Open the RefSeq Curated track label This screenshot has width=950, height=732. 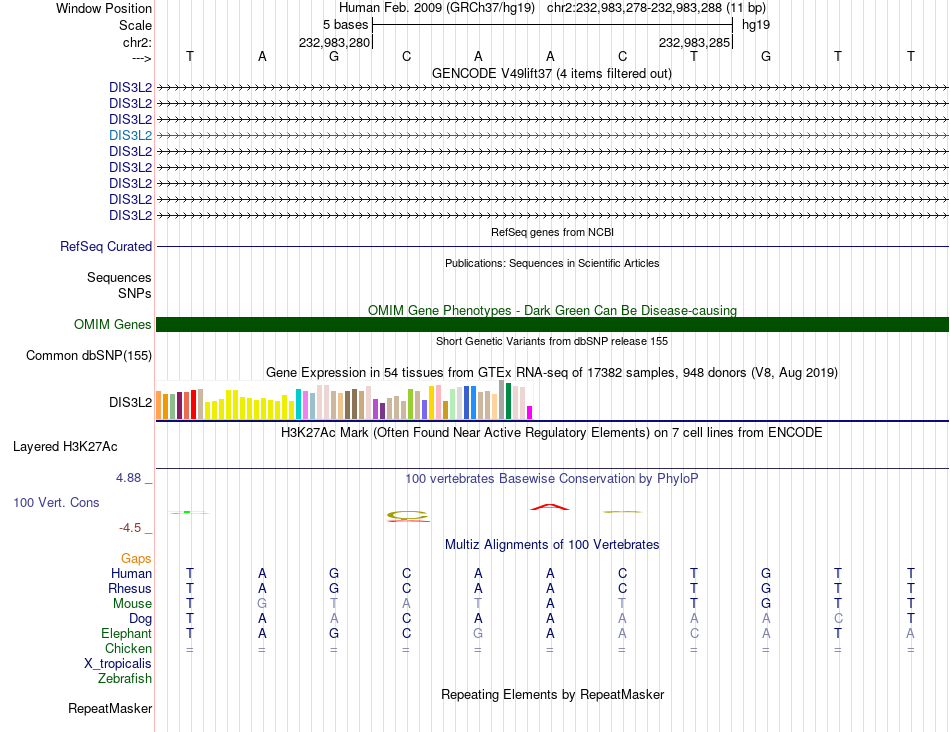[x=105, y=247]
